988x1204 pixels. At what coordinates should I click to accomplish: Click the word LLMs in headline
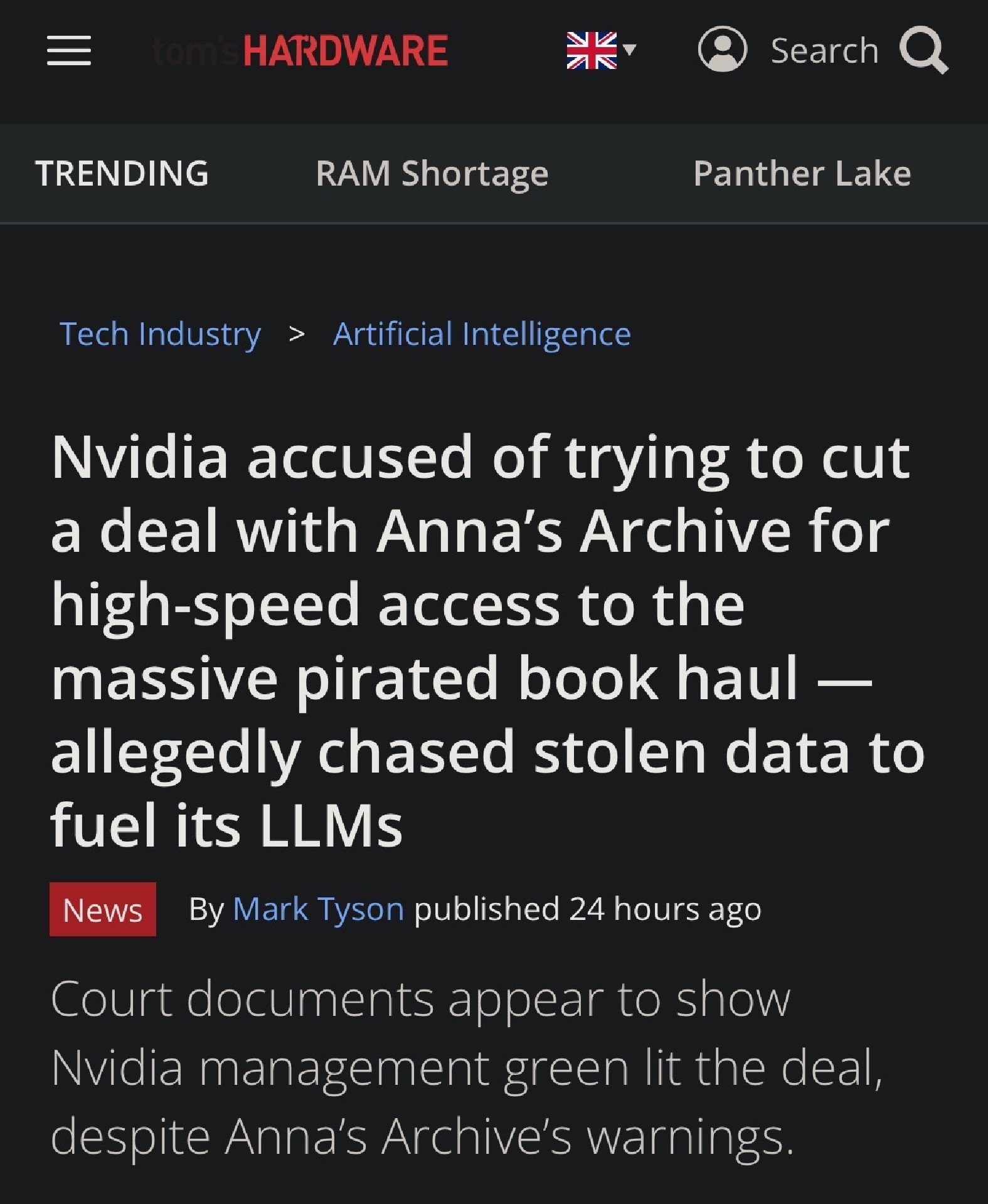[x=331, y=825]
